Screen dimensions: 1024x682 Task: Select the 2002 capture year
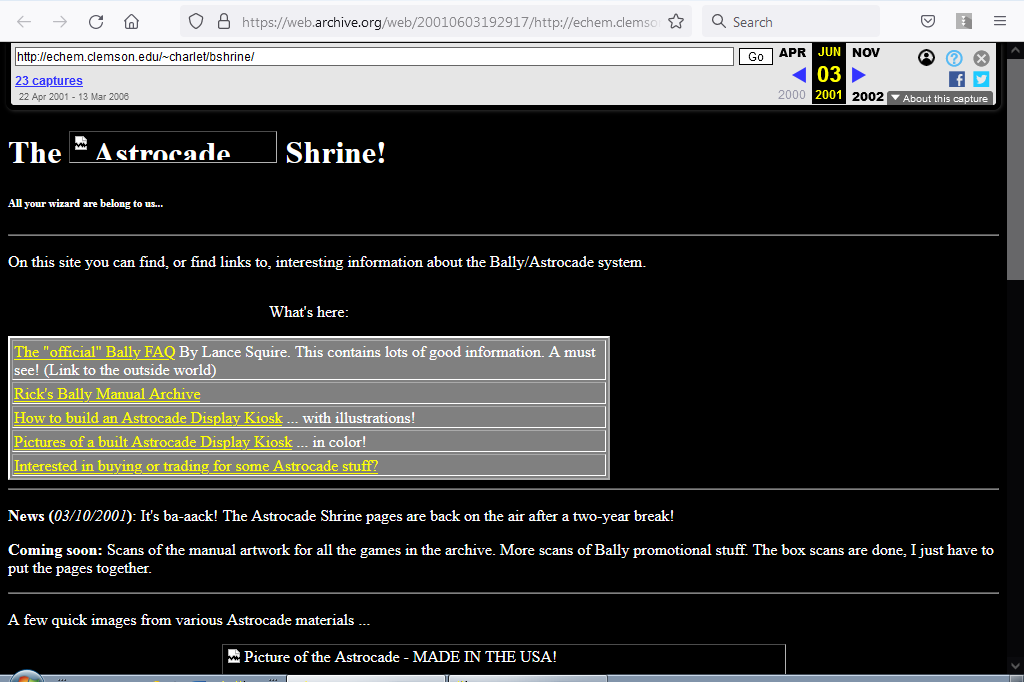[867, 96]
